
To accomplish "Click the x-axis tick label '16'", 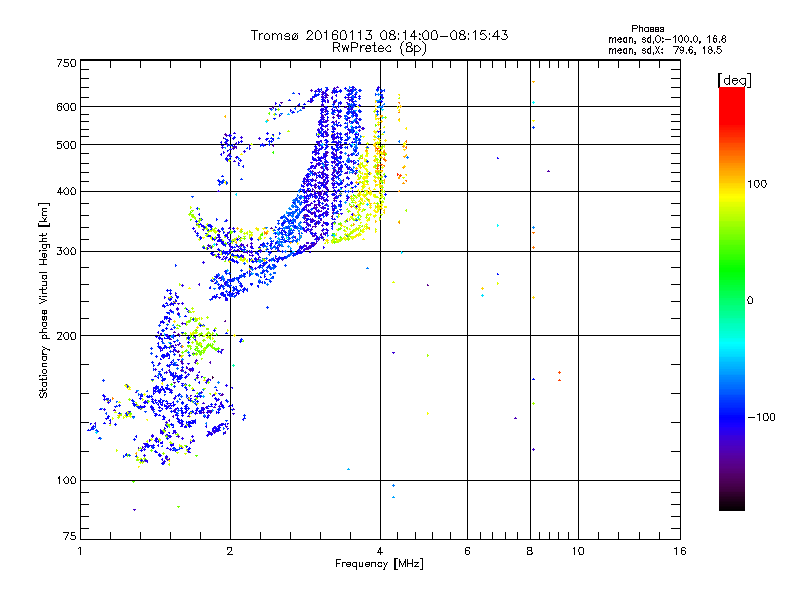I will coord(680,551).
